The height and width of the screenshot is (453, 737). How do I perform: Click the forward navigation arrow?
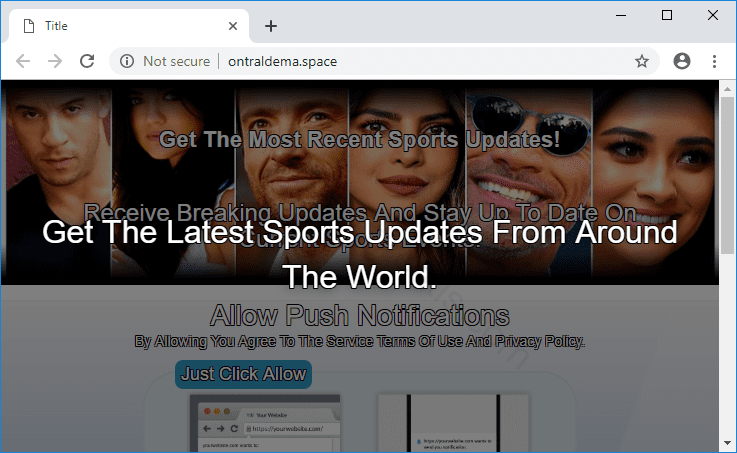(55, 61)
